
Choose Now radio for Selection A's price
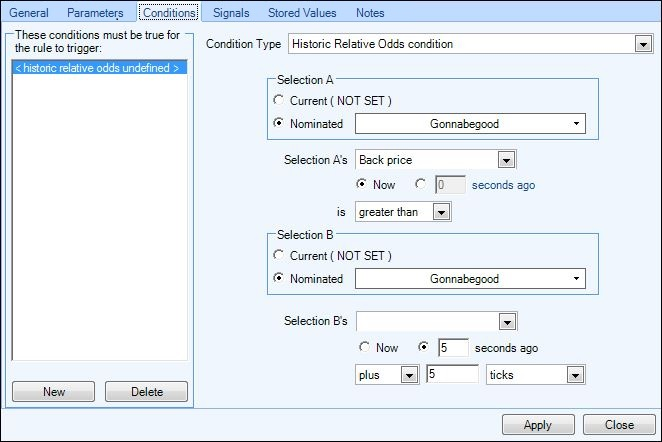361,184
